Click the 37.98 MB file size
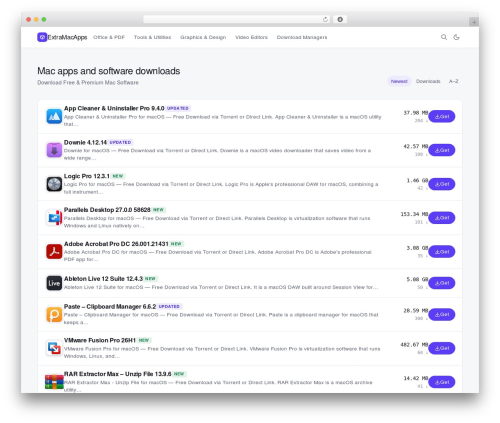The width and height of the screenshot is (500, 423). click(x=416, y=113)
